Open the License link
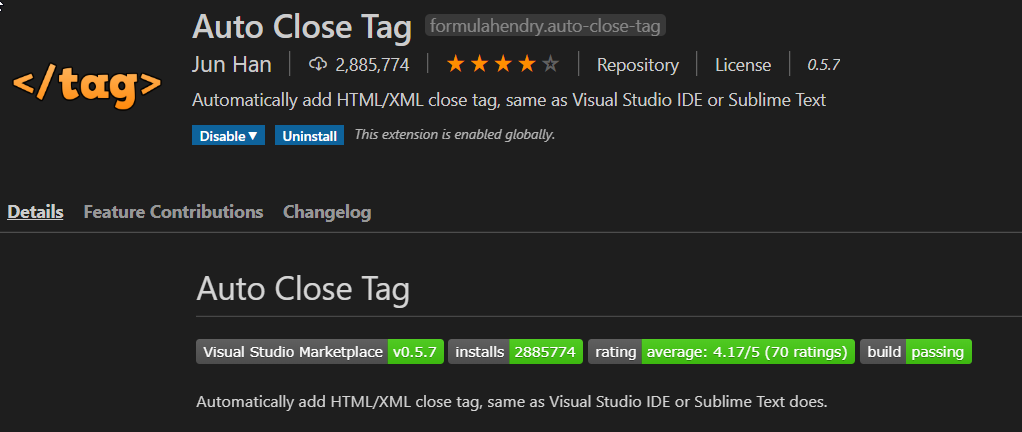The height and width of the screenshot is (432, 1022). pyautogui.click(x=743, y=65)
